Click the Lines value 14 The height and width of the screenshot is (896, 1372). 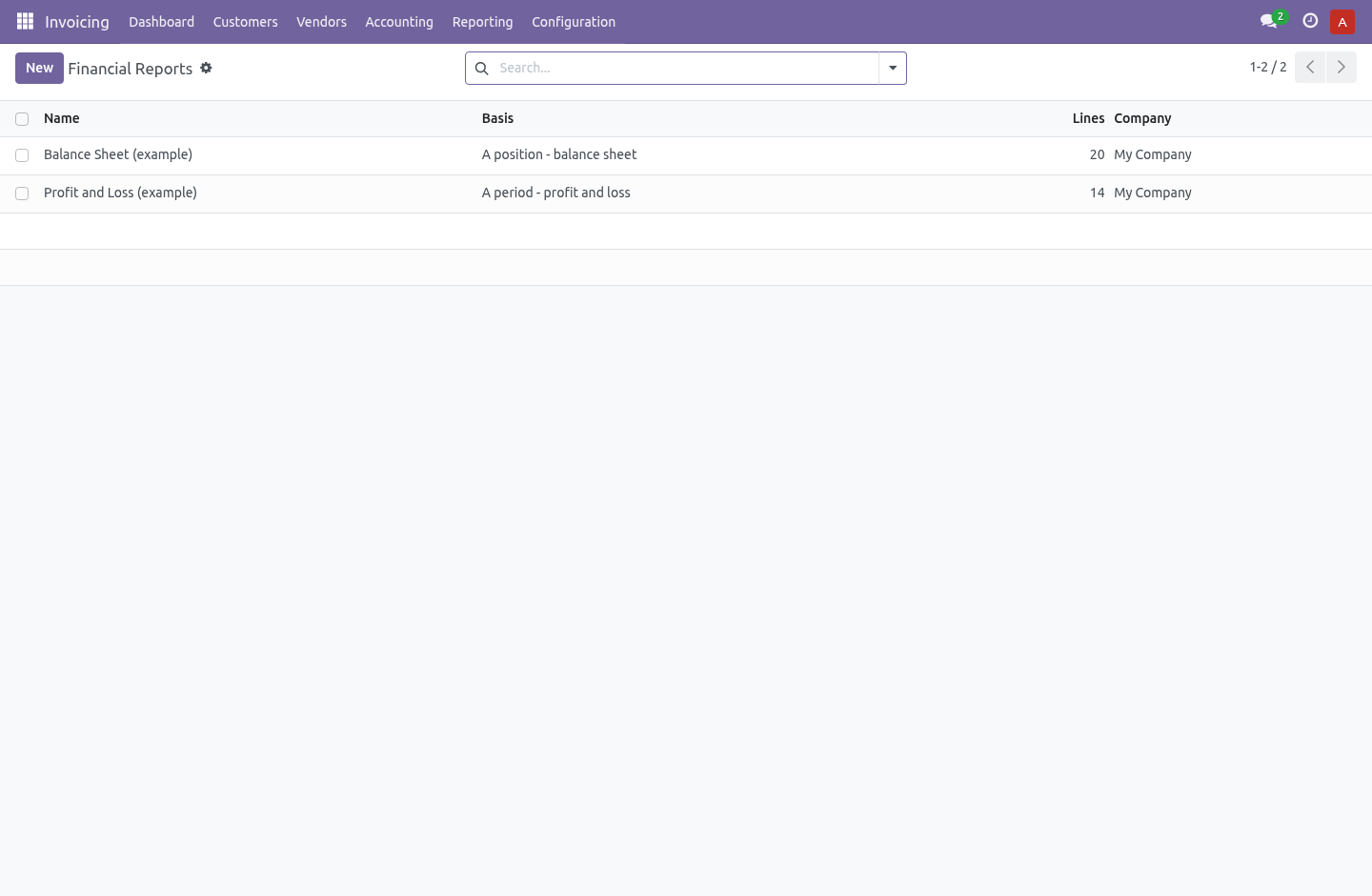pos(1097,193)
